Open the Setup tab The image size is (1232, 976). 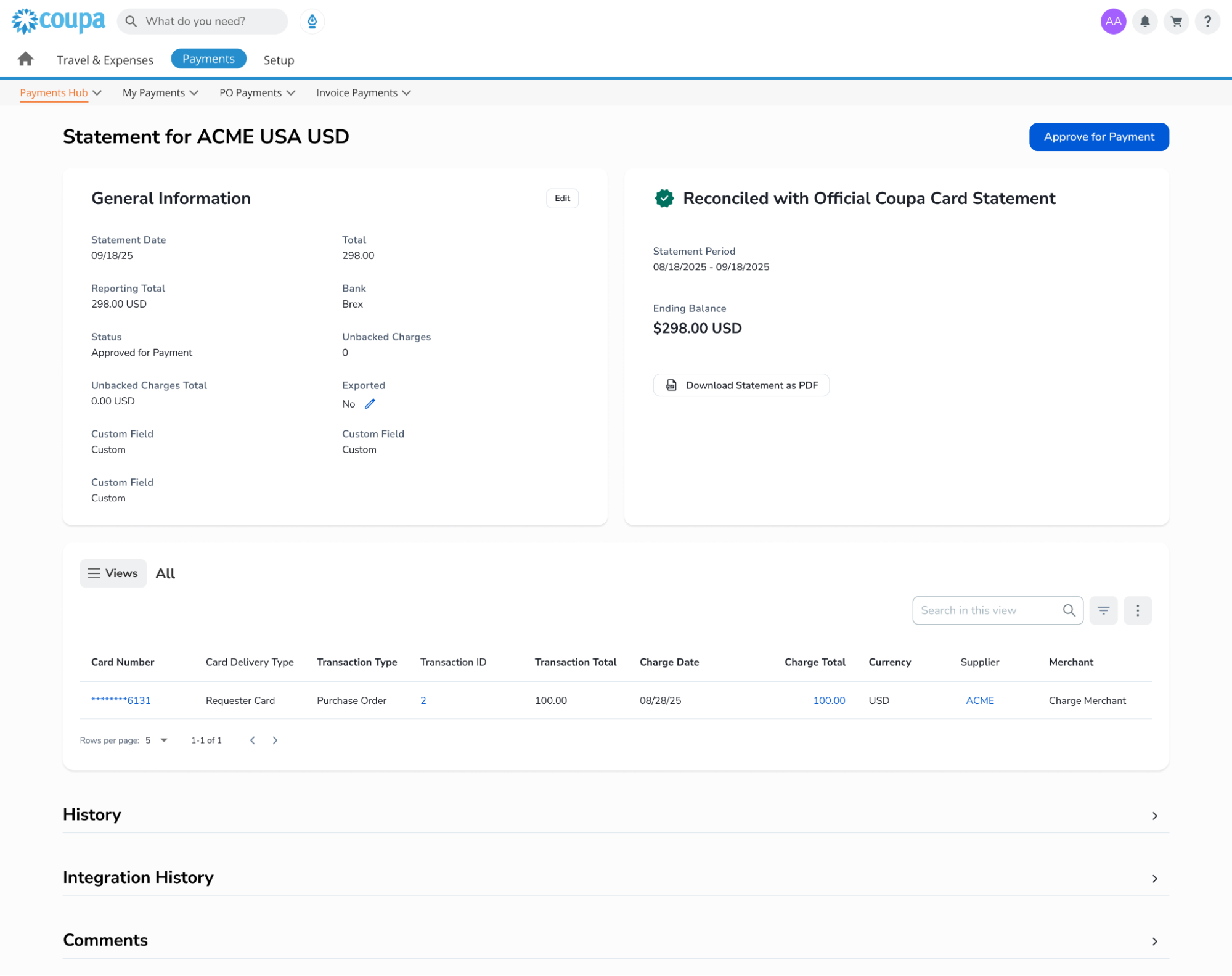[279, 60]
